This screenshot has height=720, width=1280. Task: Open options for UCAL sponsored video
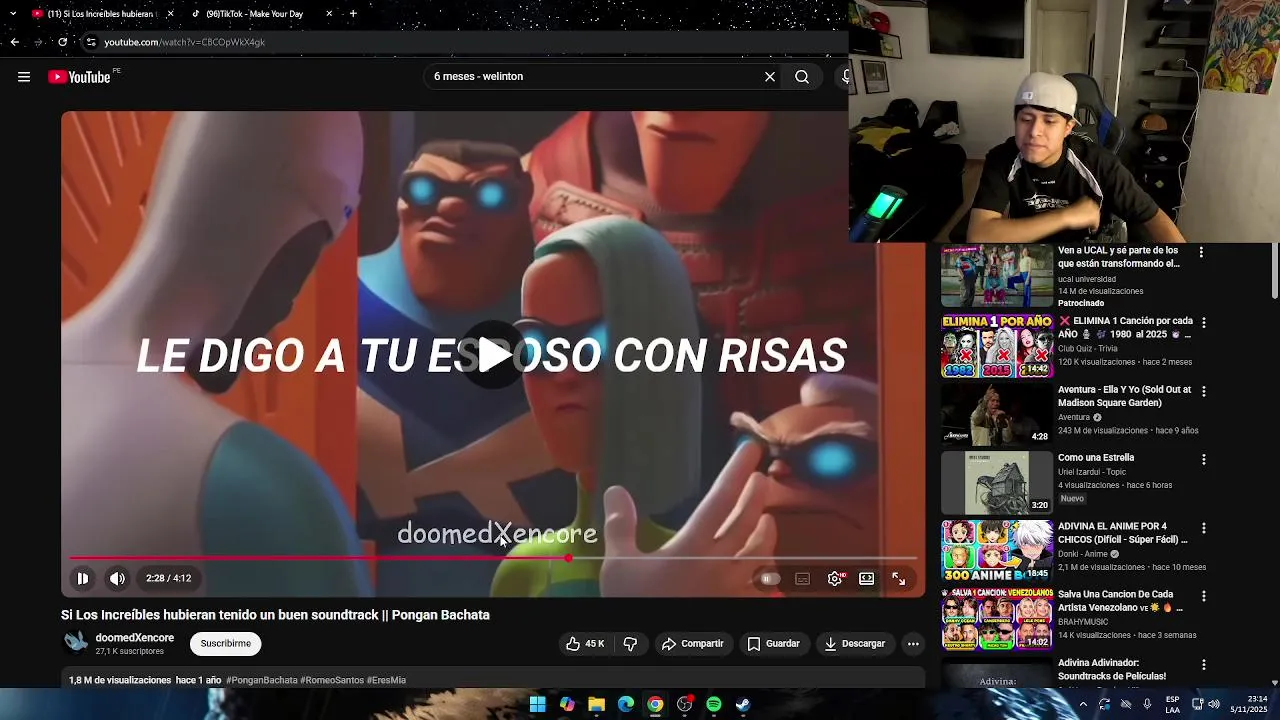1202,253
